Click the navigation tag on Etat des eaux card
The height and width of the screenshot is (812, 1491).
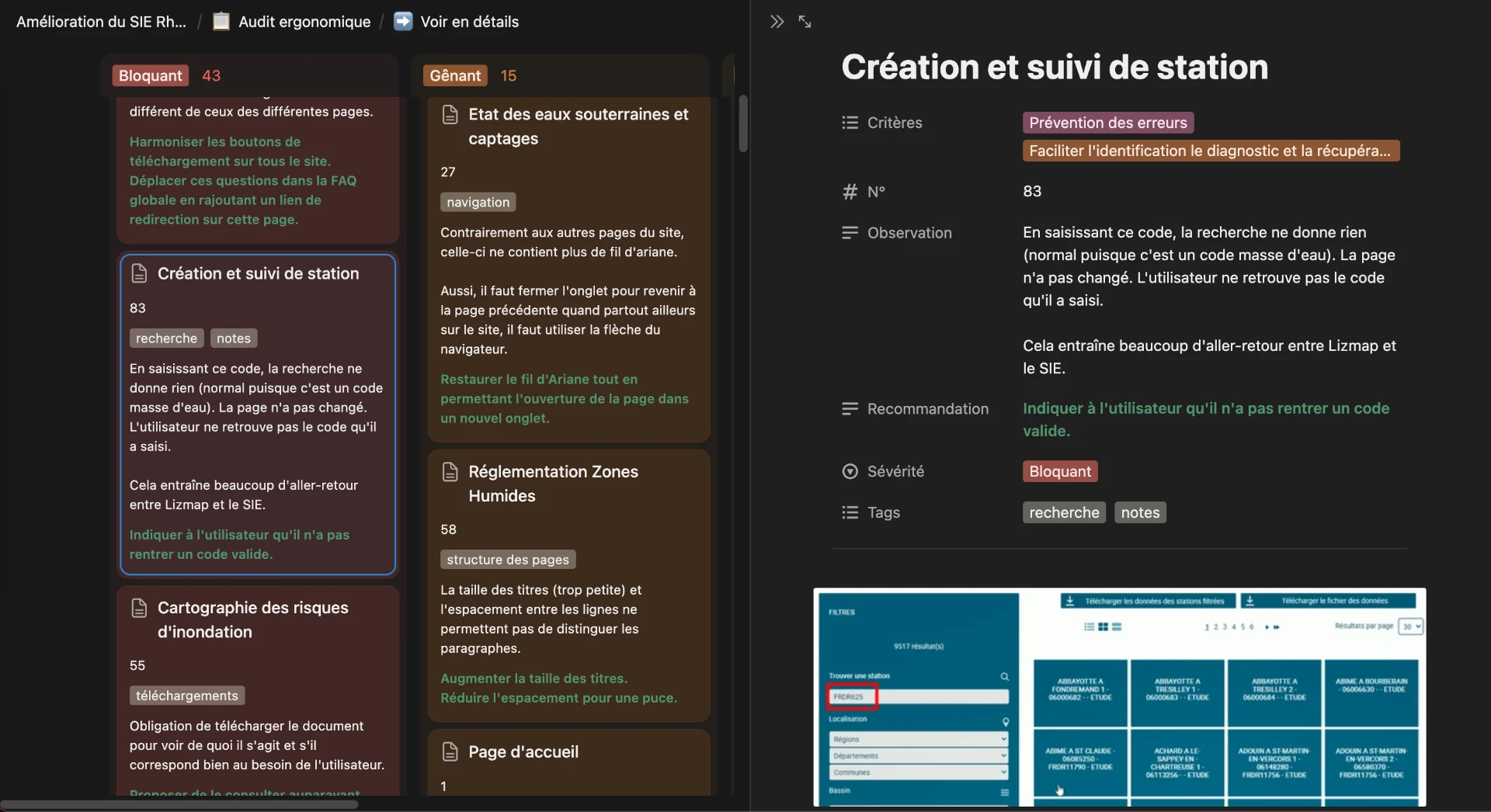coord(478,202)
